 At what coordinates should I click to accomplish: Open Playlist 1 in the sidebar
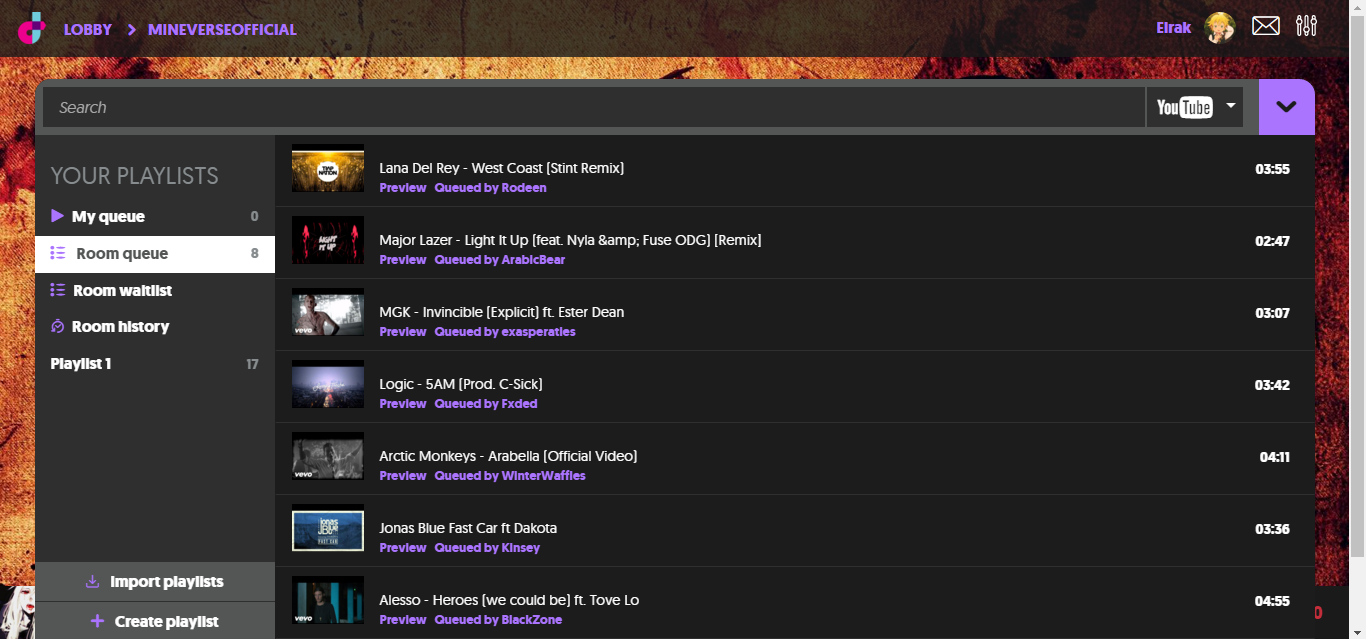pyautogui.click(x=155, y=364)
